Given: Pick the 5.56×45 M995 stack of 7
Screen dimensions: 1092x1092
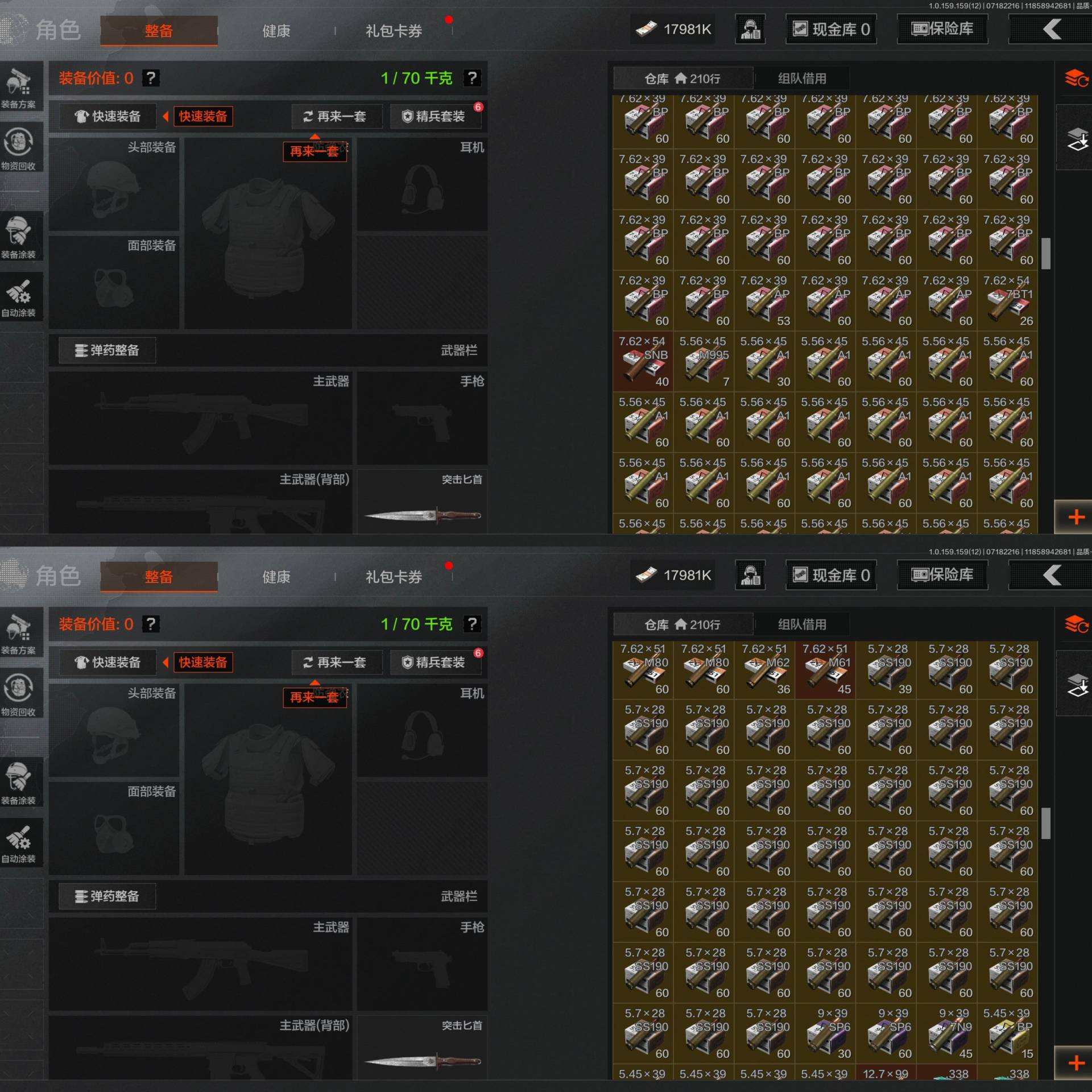Looking at the screenshot, I should [x=704, y=361].
